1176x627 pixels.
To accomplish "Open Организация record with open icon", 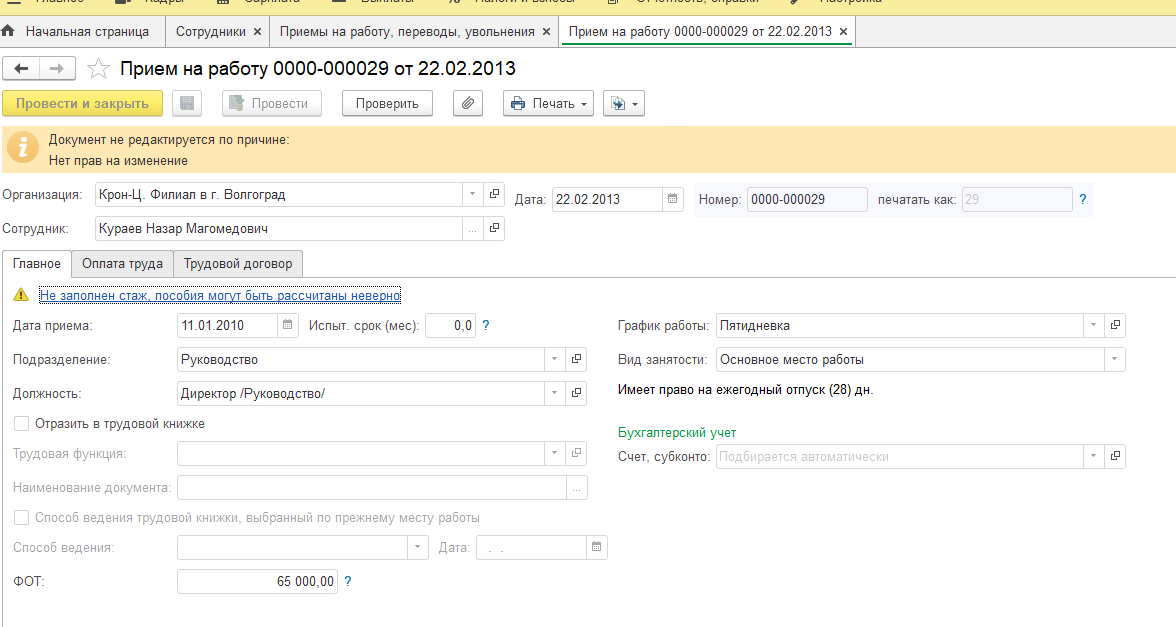I will coord(494,195).
